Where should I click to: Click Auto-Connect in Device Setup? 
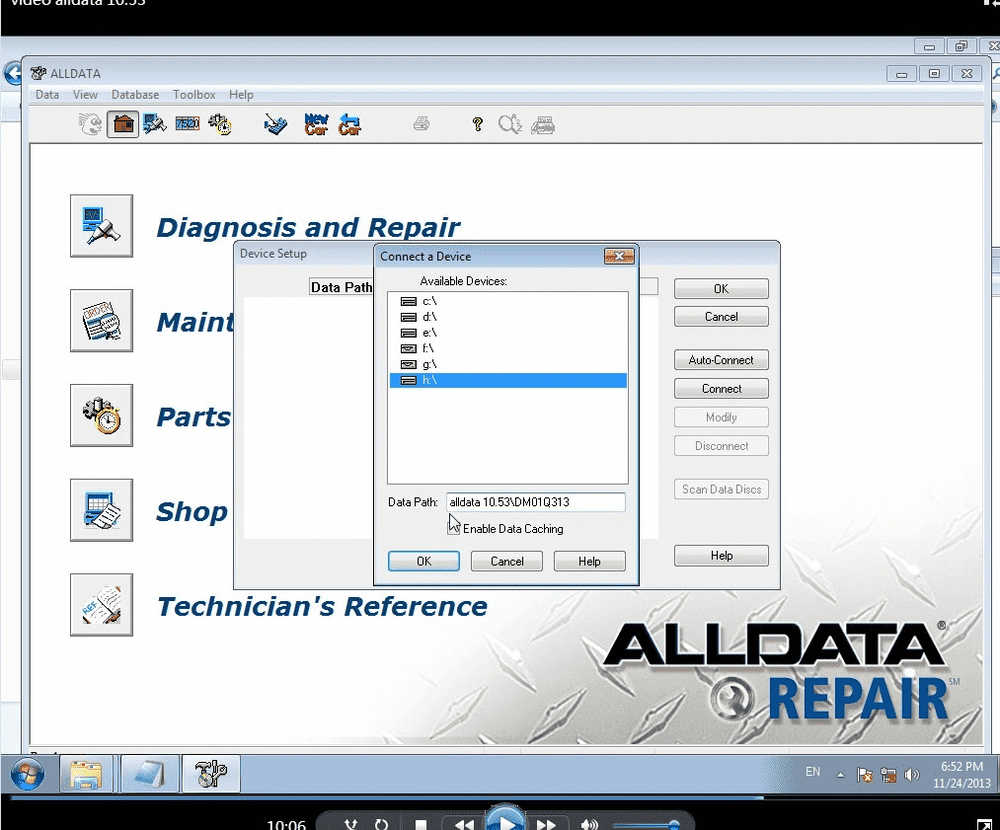721,360
